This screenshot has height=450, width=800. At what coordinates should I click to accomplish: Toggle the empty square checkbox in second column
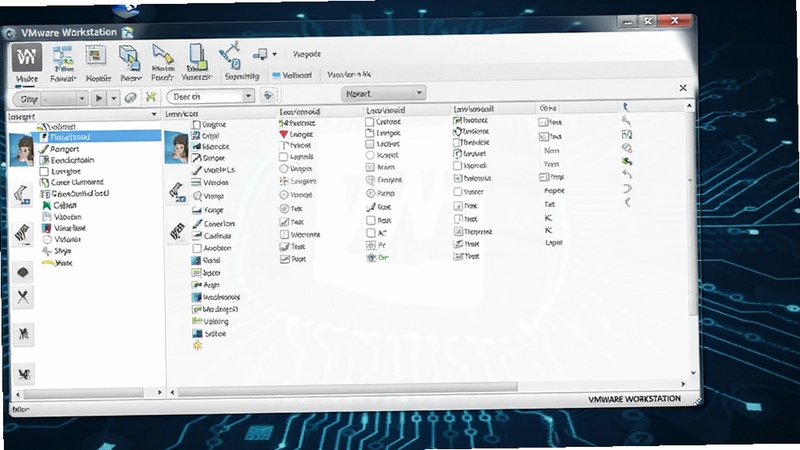(283, 157)
